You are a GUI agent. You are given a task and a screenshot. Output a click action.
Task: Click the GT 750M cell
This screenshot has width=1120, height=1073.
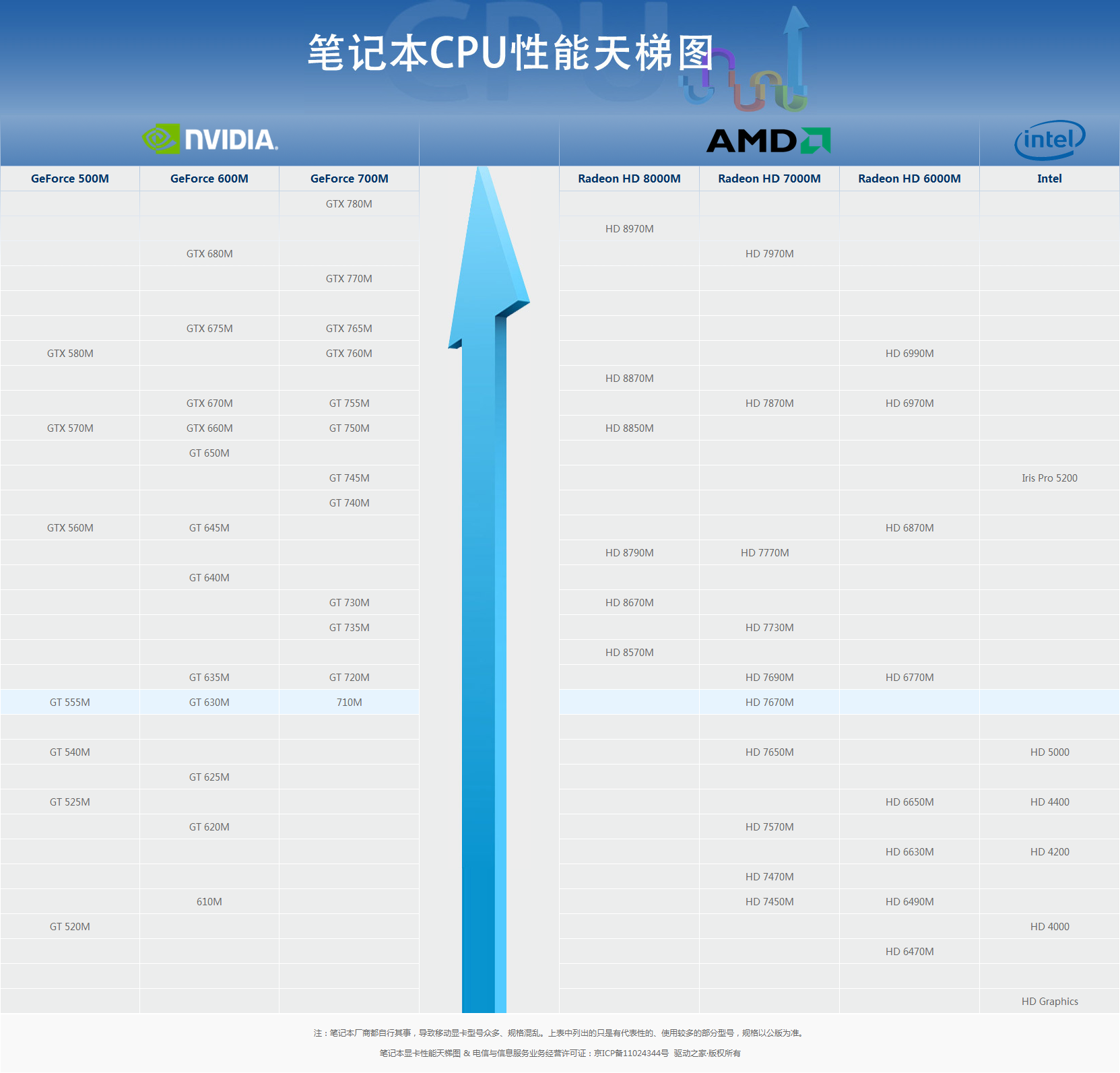350,428
